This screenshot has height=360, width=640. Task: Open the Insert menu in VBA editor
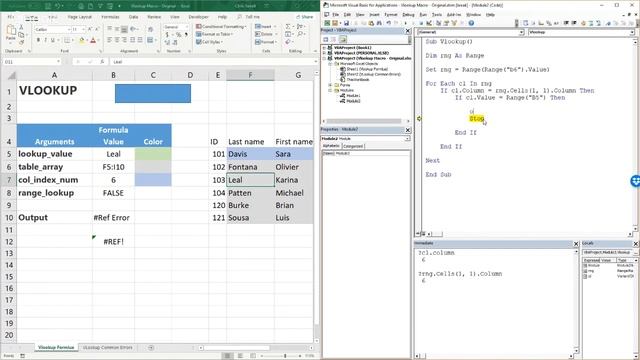point(374,15)
